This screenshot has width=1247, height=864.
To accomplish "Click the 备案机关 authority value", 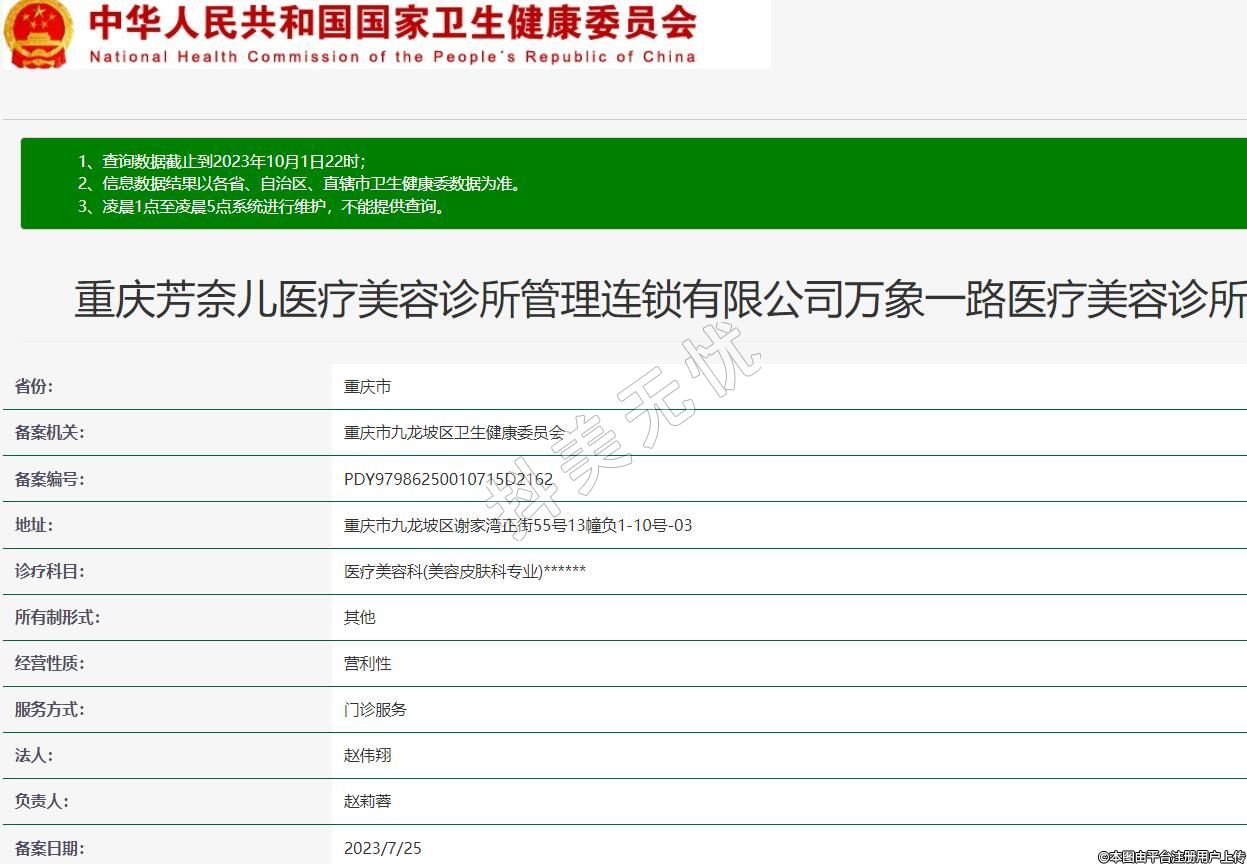I will tap(454, 433).
